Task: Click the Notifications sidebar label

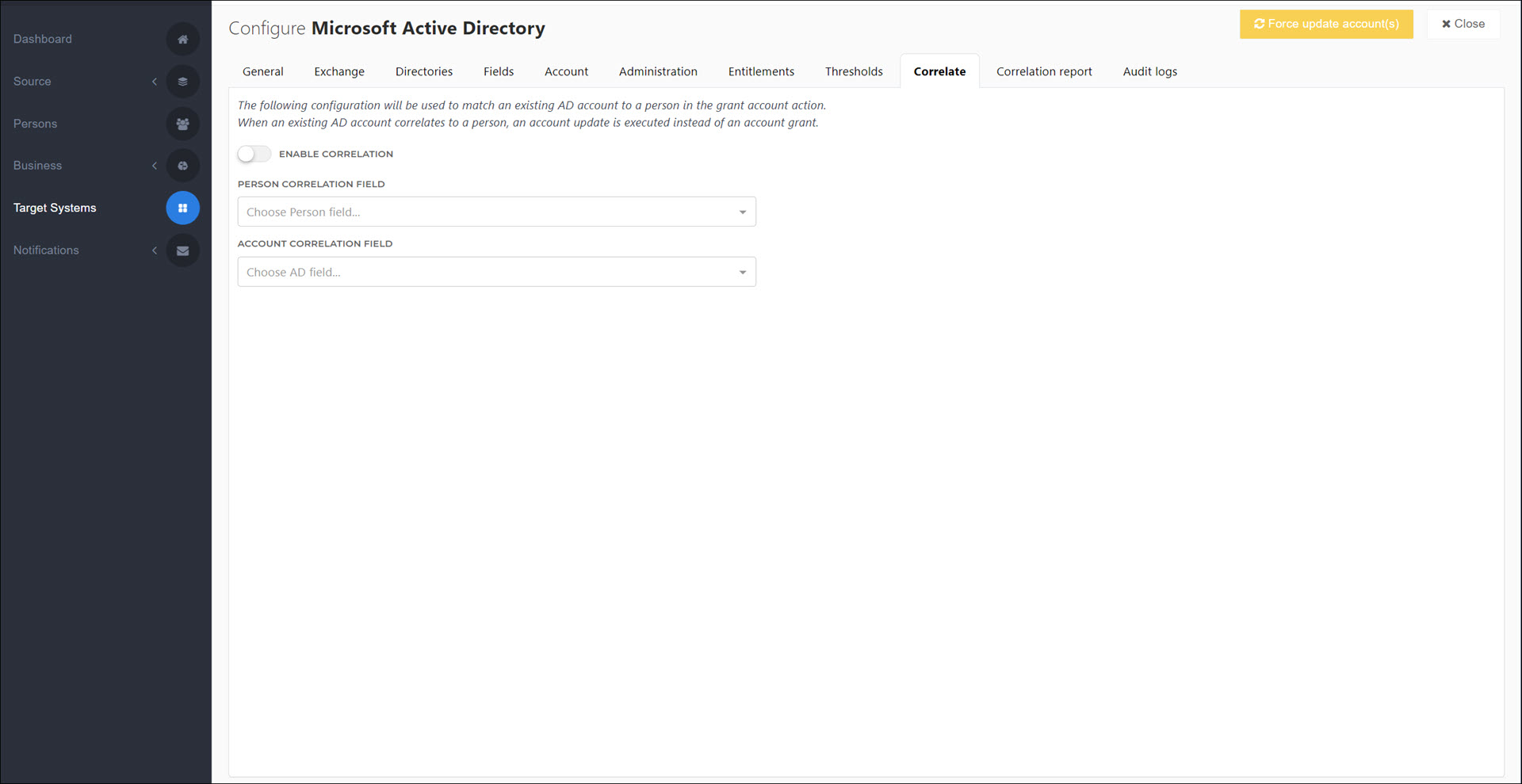Action: pos(46,250)
